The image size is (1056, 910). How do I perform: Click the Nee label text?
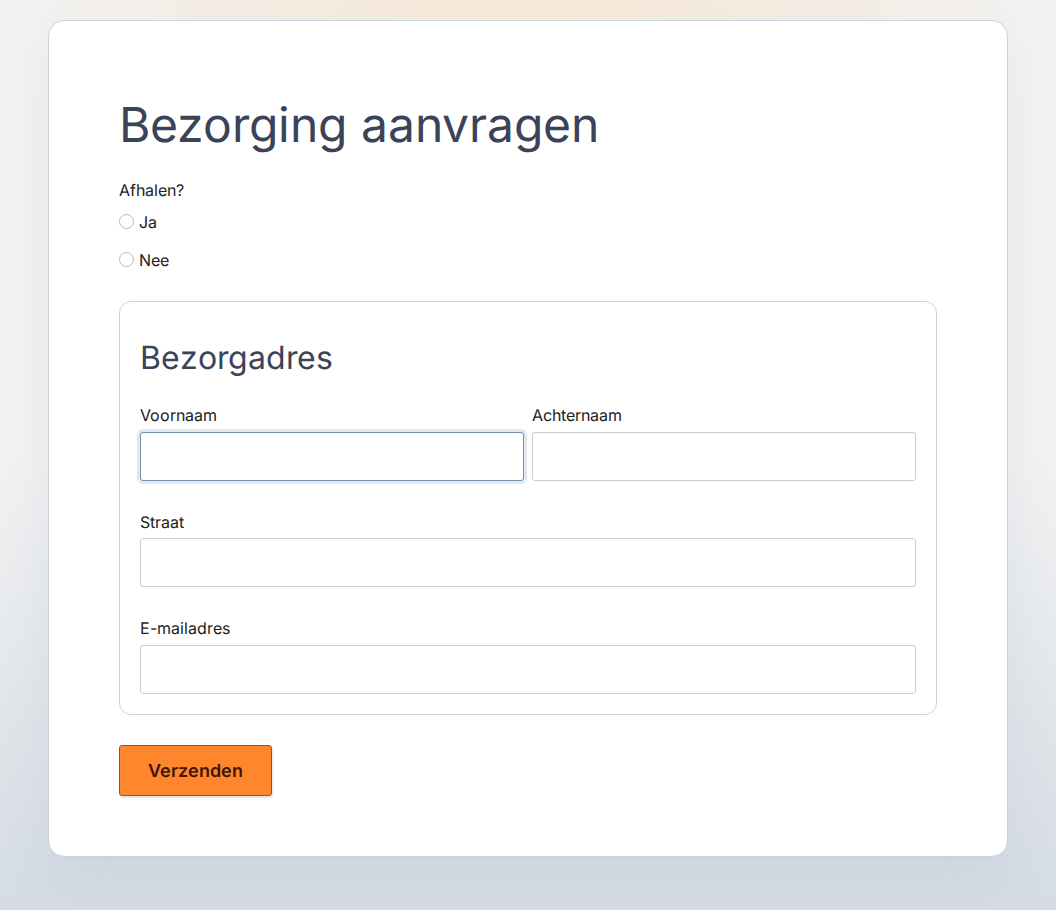(154, 261)
